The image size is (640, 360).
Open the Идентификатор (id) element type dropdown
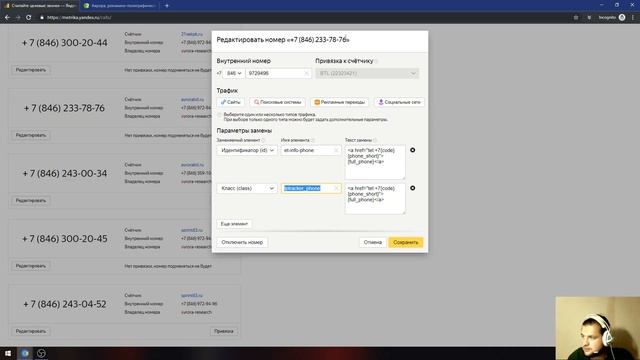(x=247, y=150)
